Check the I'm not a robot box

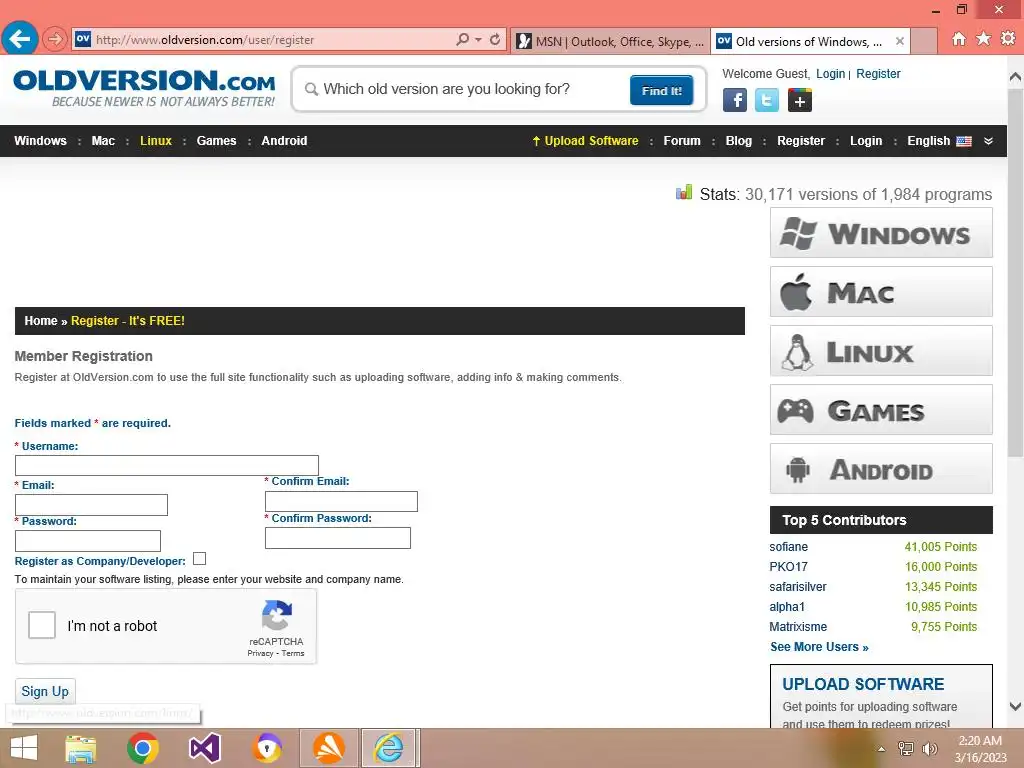click(x=42, y=625)
